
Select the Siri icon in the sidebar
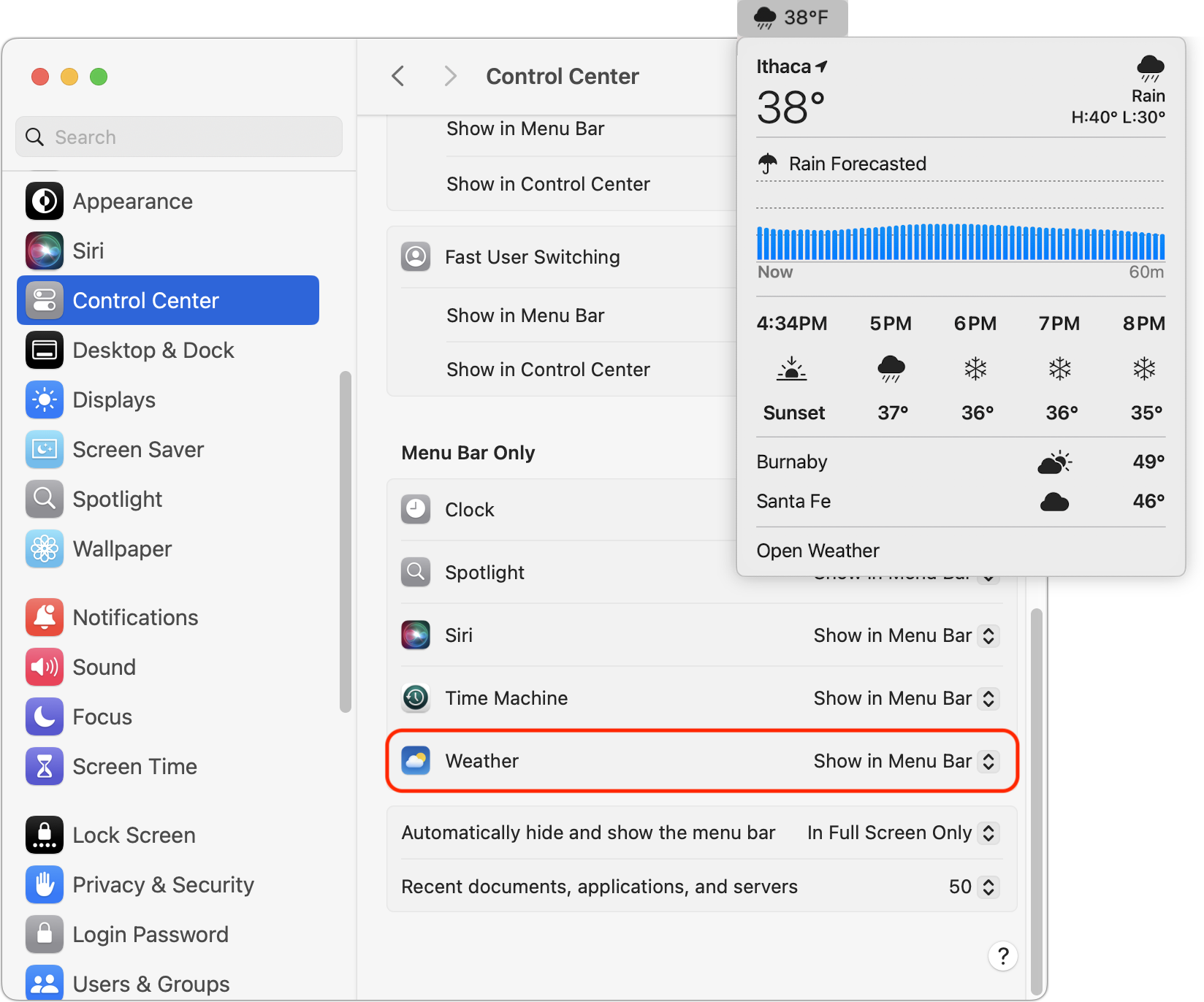tap(45, 250)
